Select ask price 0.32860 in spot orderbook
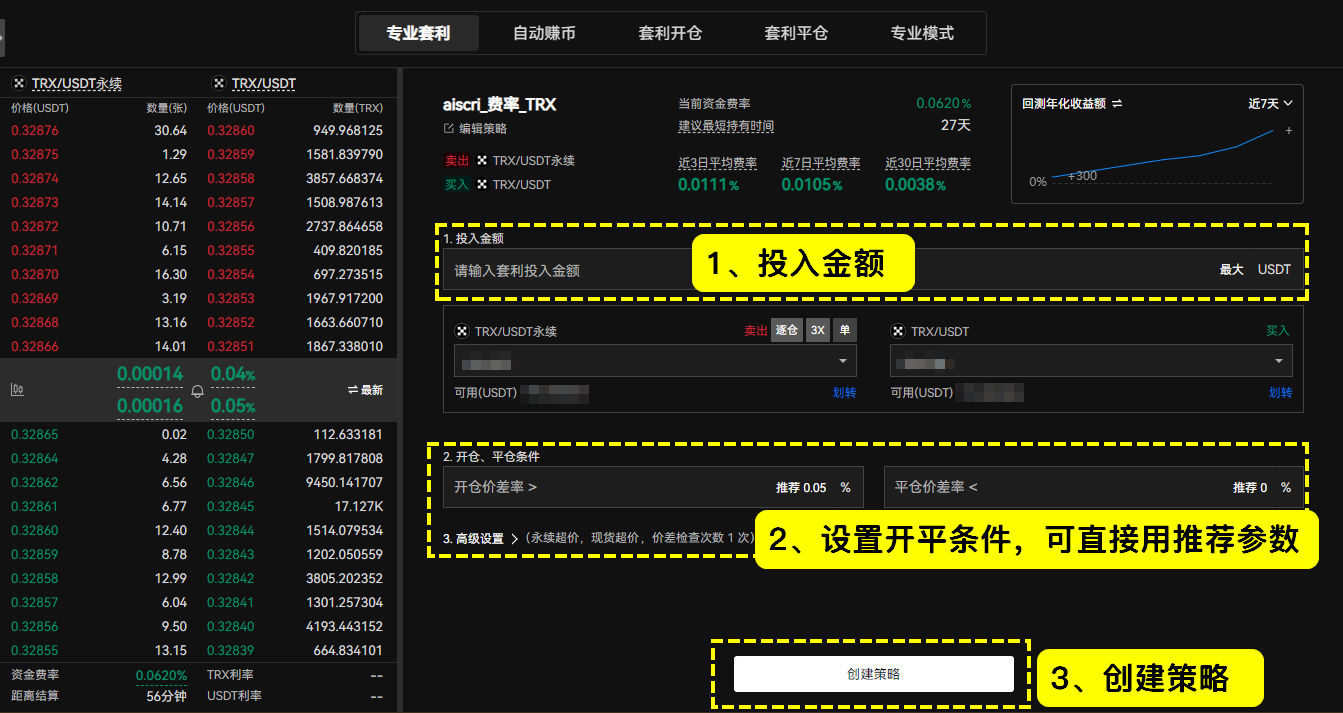1343x713 pixels. [231, 131]
